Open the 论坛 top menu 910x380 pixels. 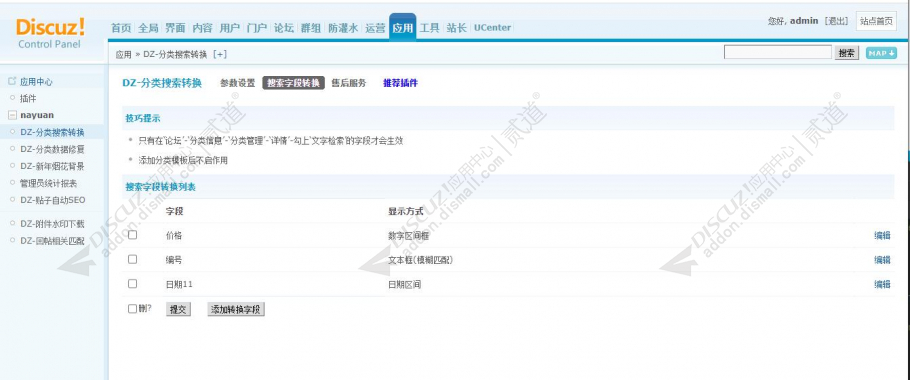284,28
